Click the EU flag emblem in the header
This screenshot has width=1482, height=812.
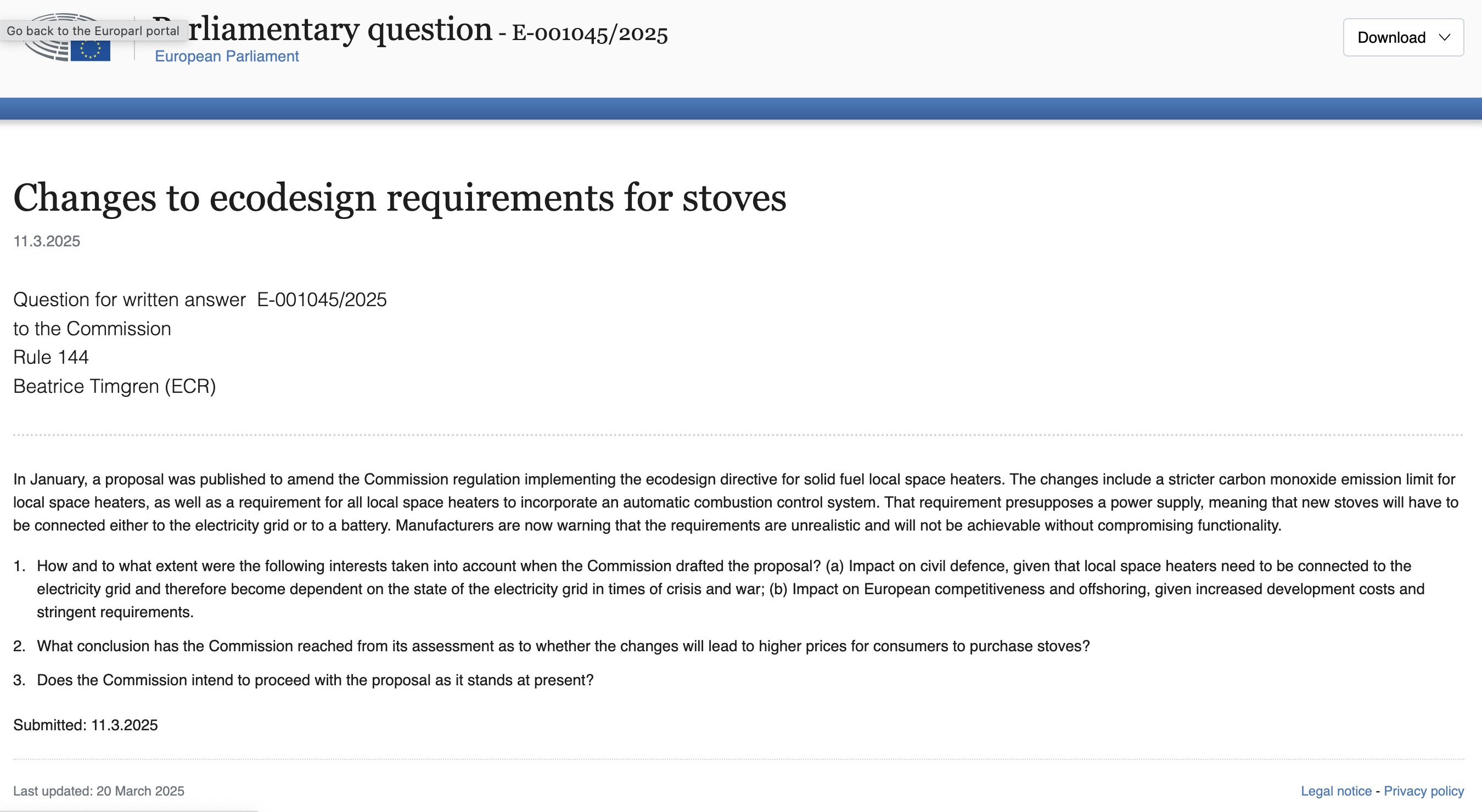tap(91, 50)
